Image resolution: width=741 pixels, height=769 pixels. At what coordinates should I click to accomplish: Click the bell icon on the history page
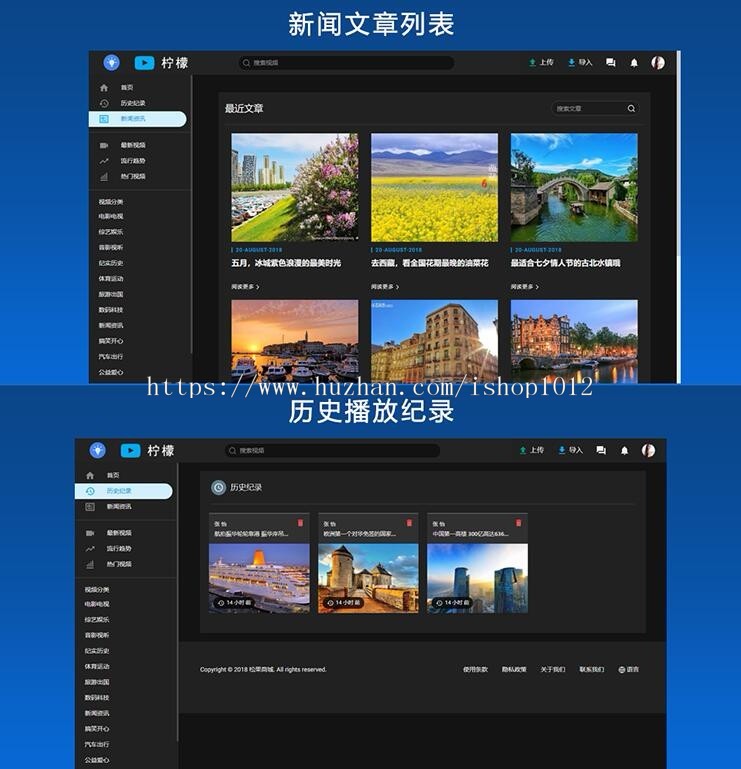click(x=625, y=450)
